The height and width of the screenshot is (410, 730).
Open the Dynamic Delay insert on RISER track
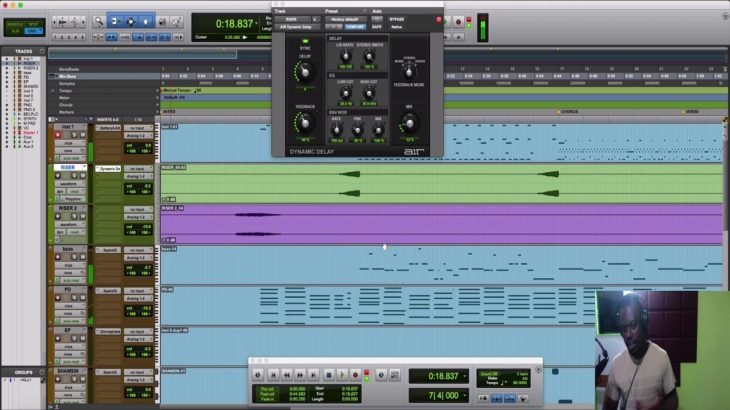[x=108, y=168]
